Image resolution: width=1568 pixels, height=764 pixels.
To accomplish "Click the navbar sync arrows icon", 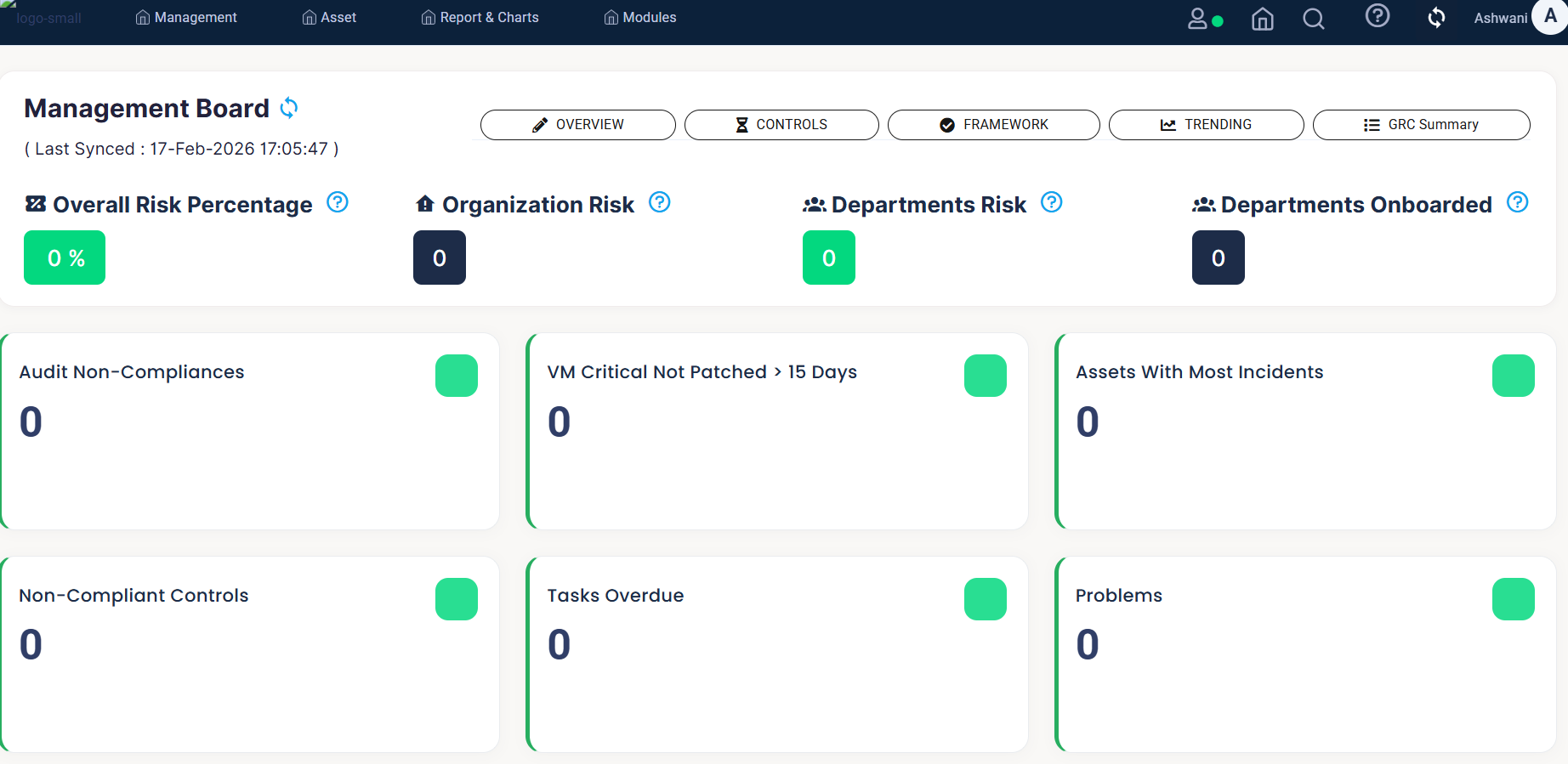I will tap(1436, 18).
